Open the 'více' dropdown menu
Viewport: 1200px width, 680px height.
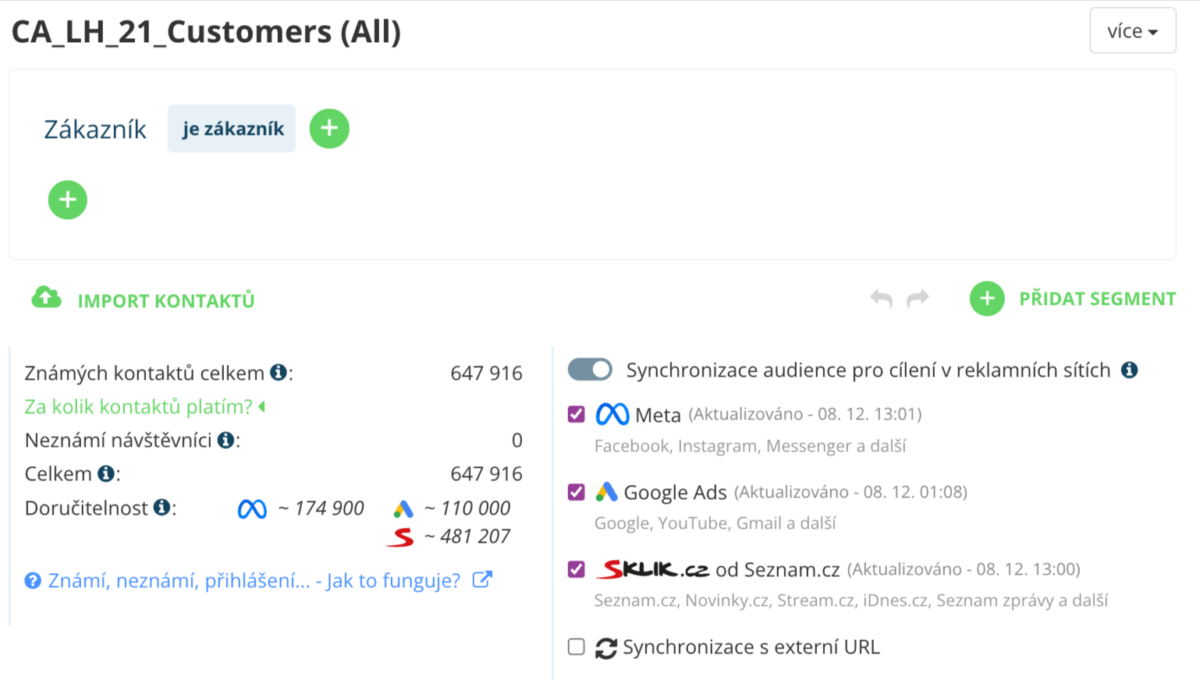1132,31
